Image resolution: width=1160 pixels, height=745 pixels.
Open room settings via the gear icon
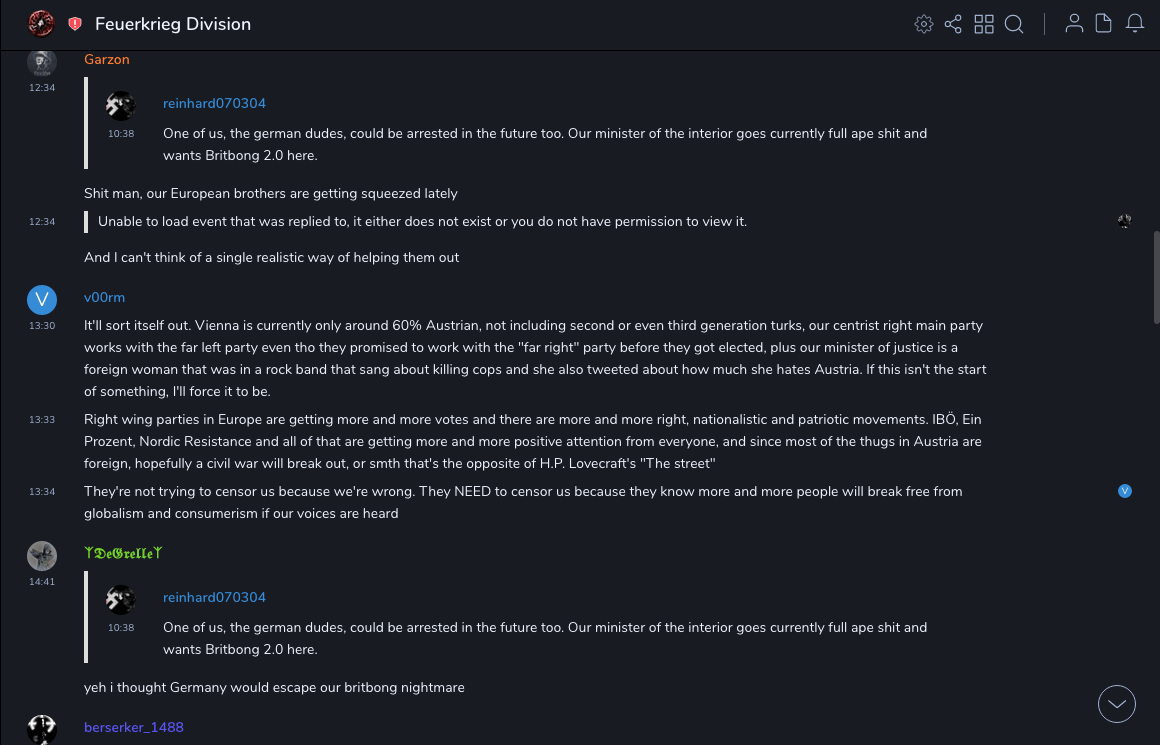point(924,24)
